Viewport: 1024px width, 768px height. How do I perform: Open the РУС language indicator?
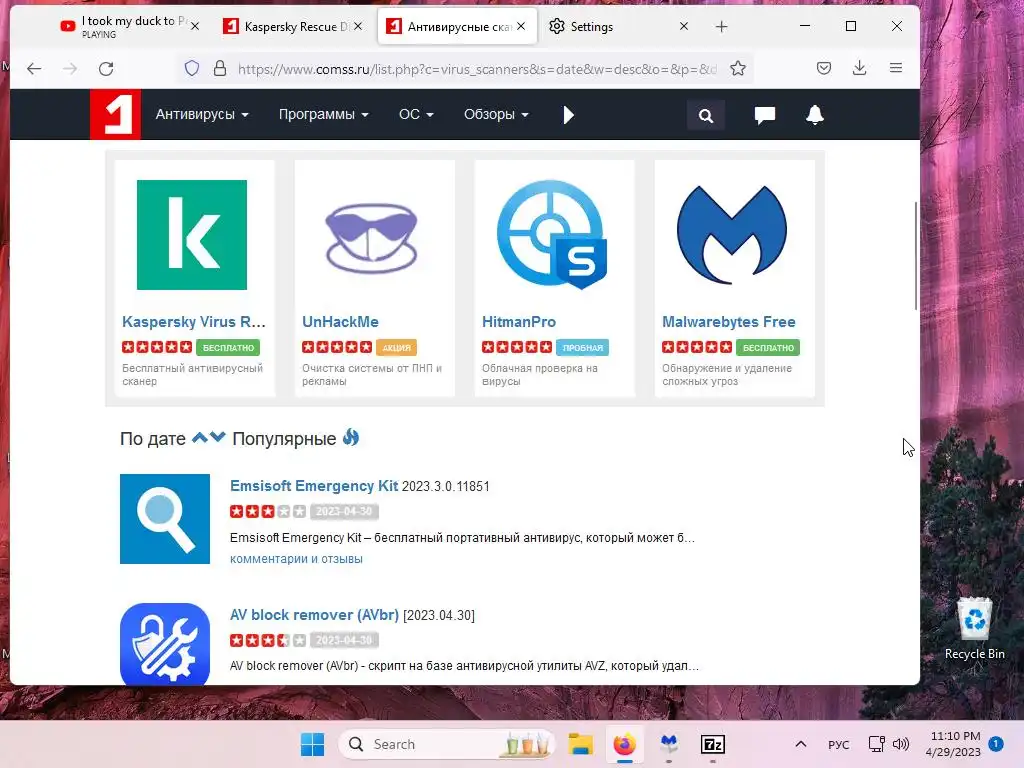(839, 744)
